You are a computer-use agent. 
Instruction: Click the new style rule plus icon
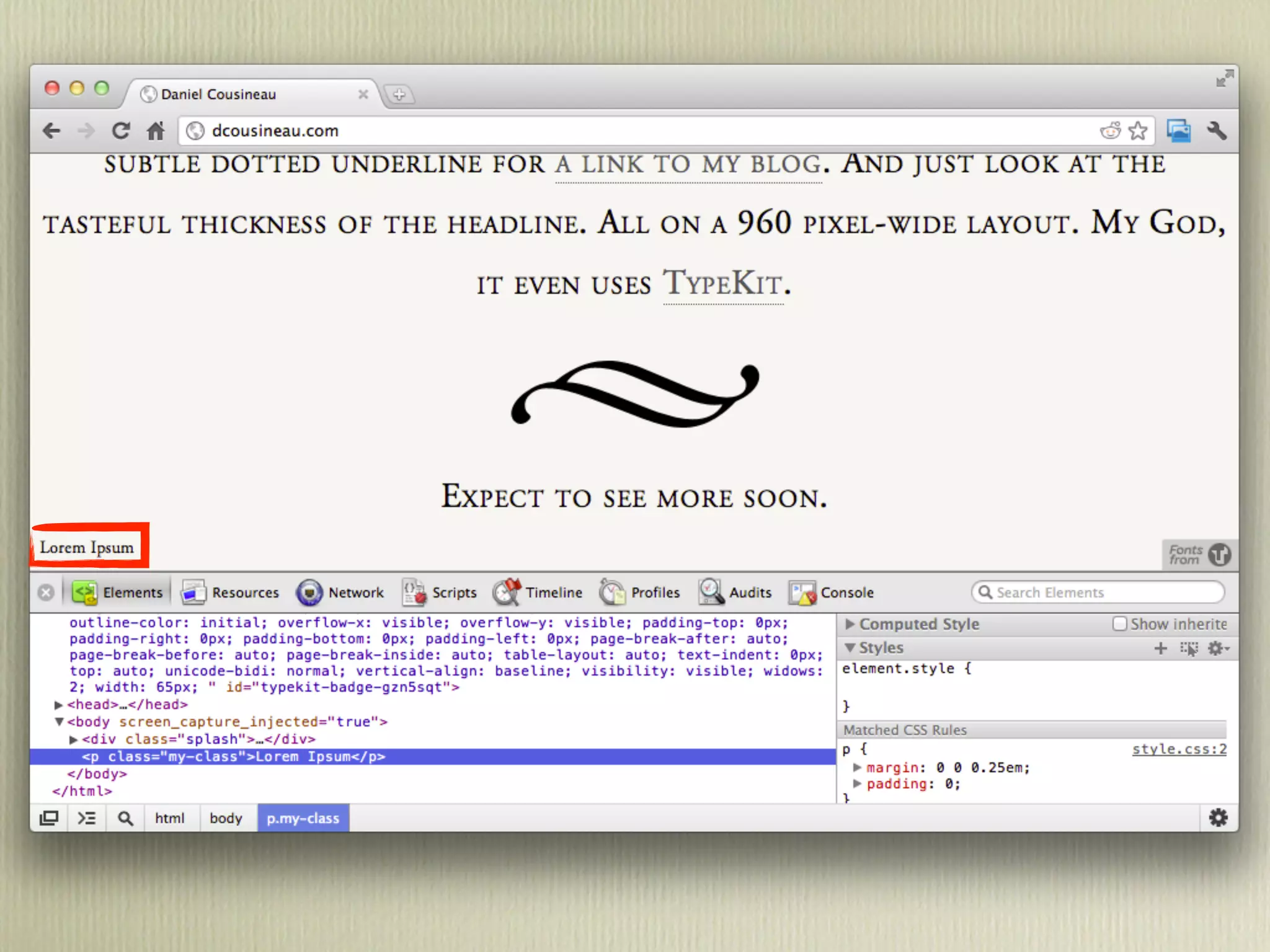tap(1160, 648)
